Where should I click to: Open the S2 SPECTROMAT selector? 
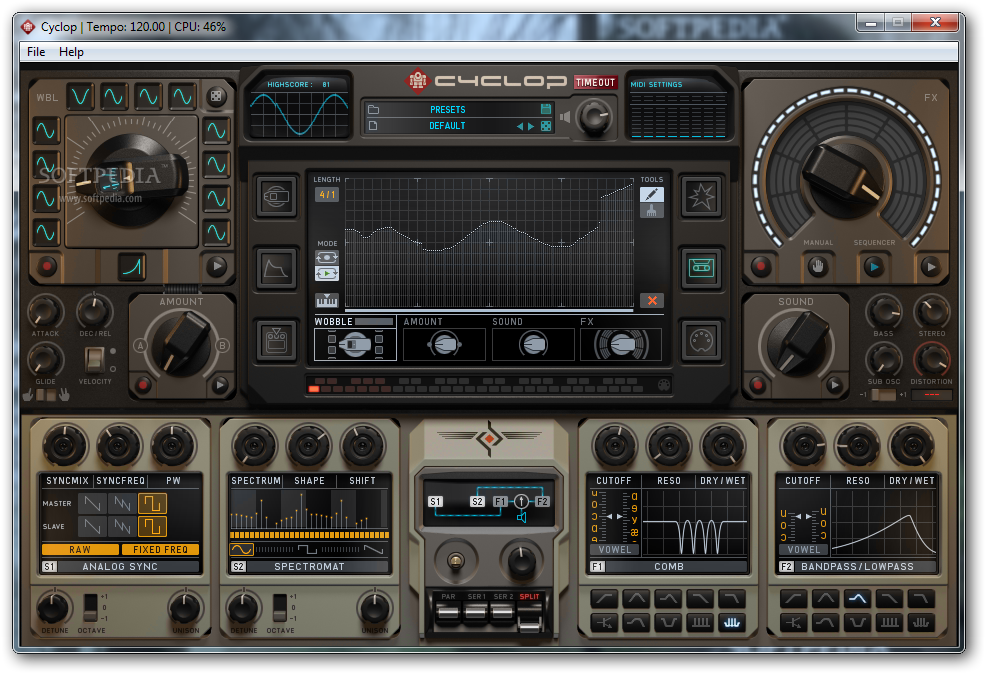(x=309, y=566)
